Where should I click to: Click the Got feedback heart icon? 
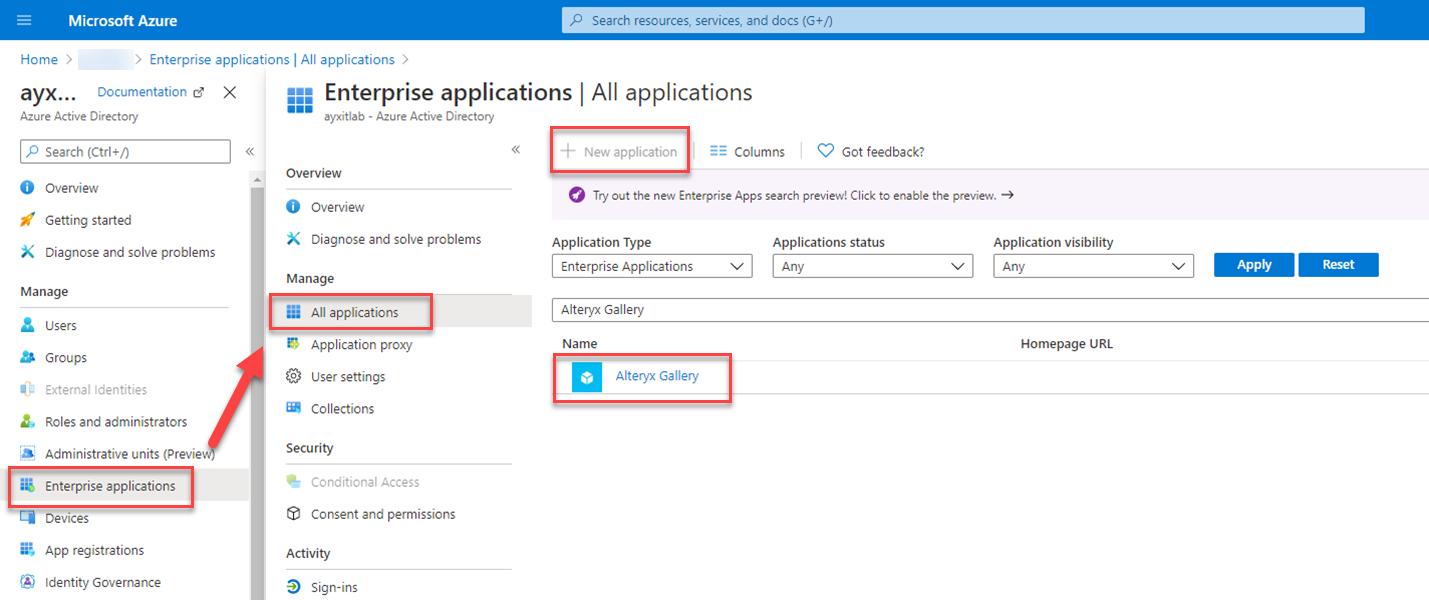click(826, 151)
